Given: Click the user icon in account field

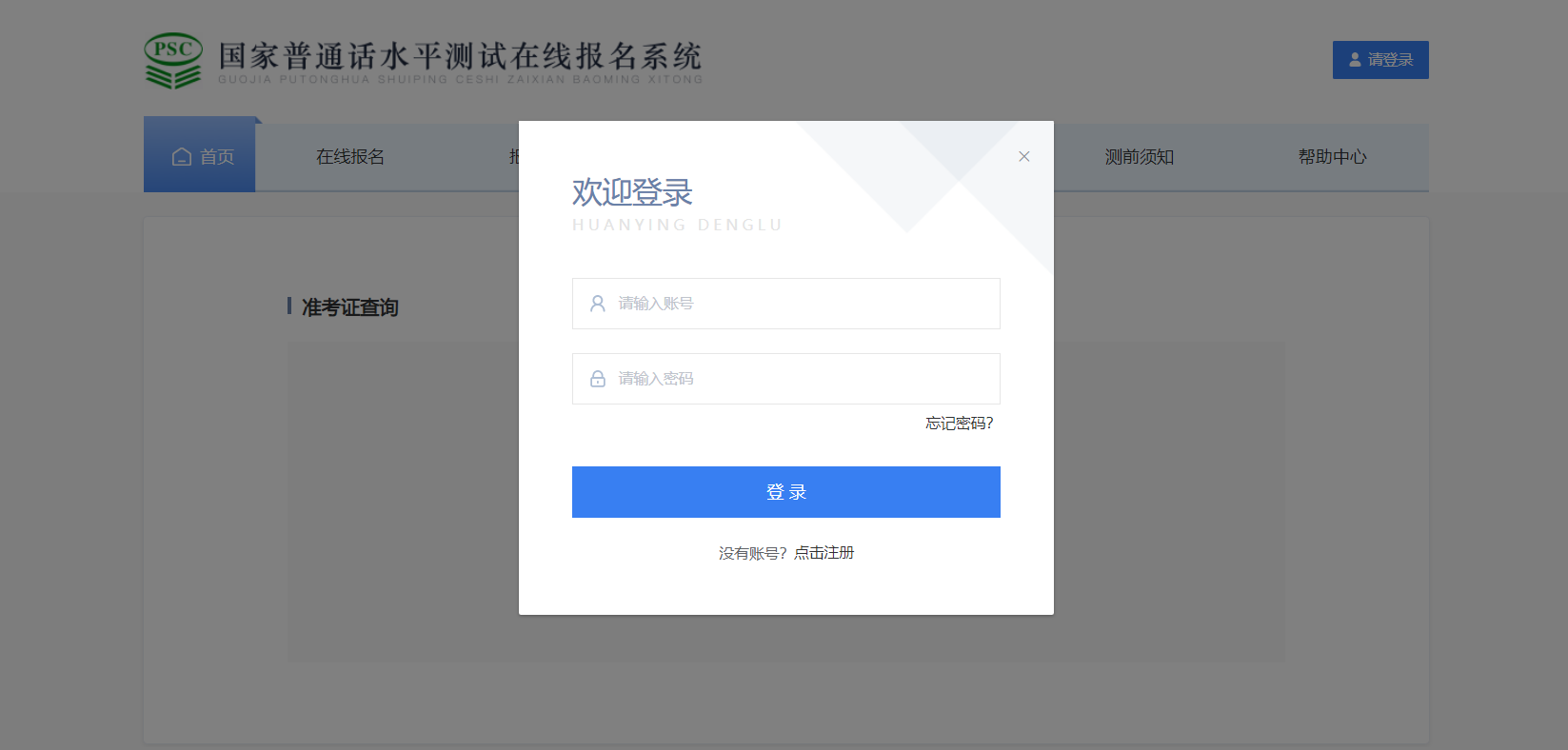Looking at the screenshot, I should pos(598,304).
